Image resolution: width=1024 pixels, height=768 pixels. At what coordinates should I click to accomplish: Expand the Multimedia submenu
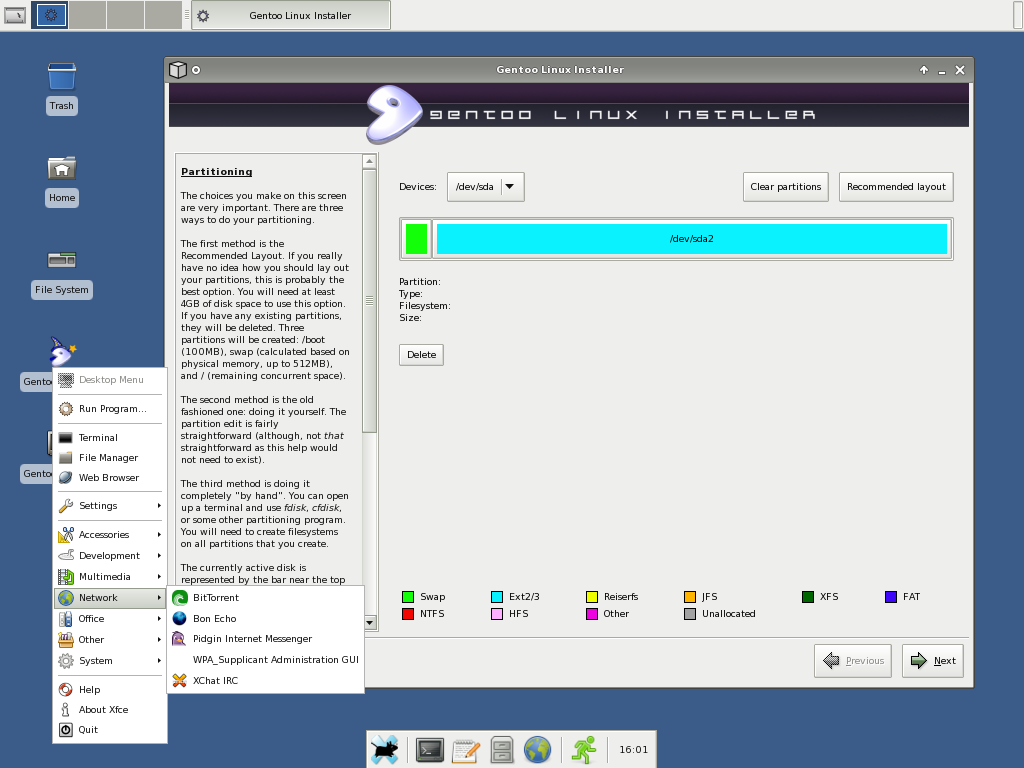109,577
